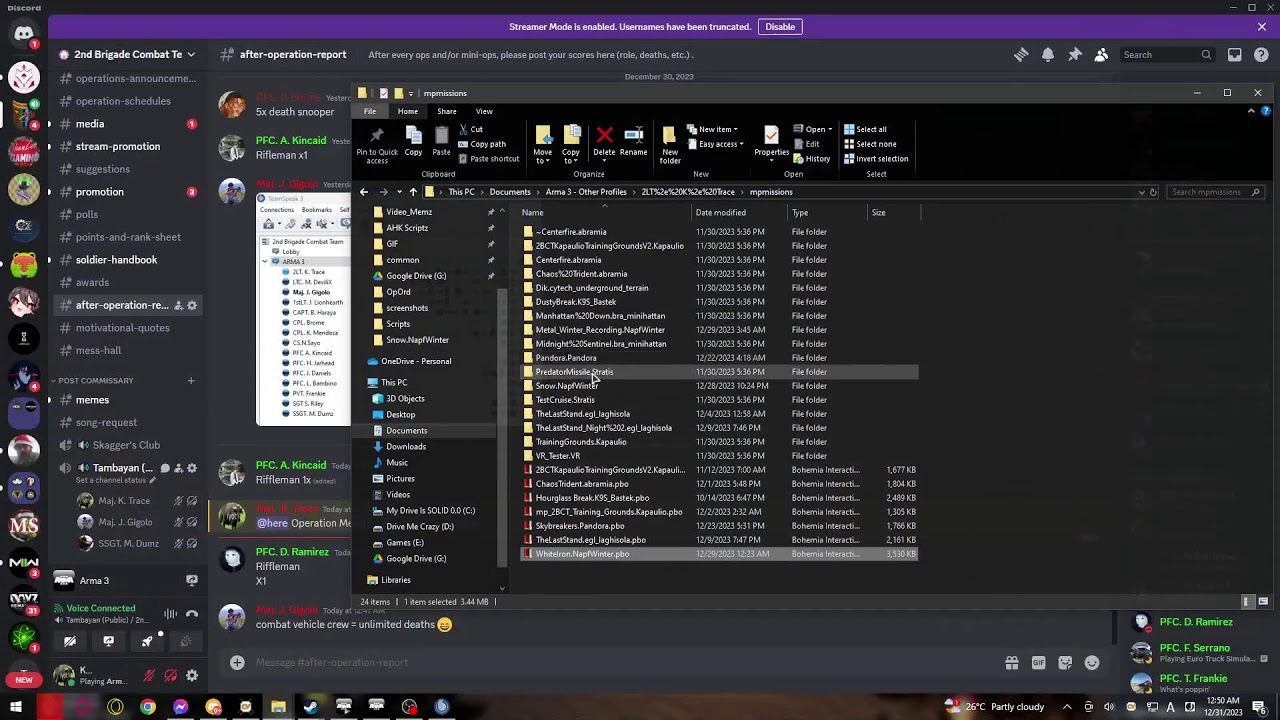The height and width of the screenshot is (720, 1280).
Task: Open Explorer recent locations dropdown
Action: coord(399,192)
